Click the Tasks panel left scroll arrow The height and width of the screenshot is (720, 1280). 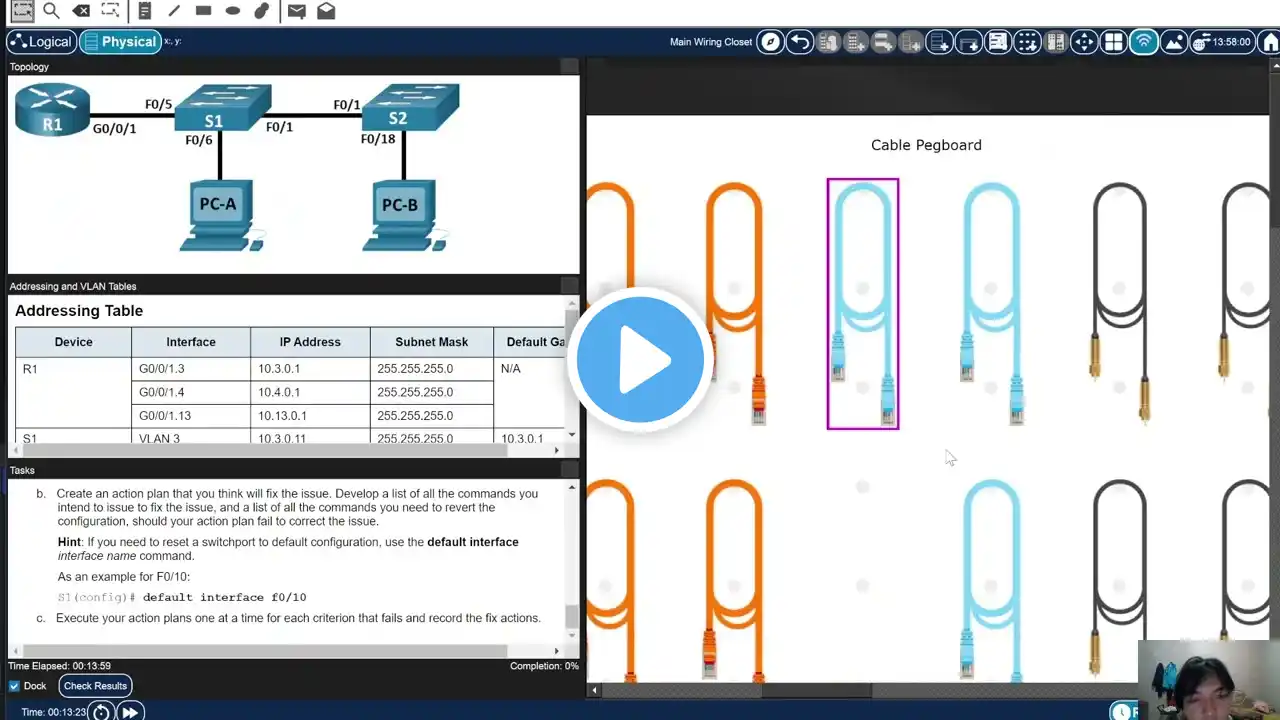point(14,651)
